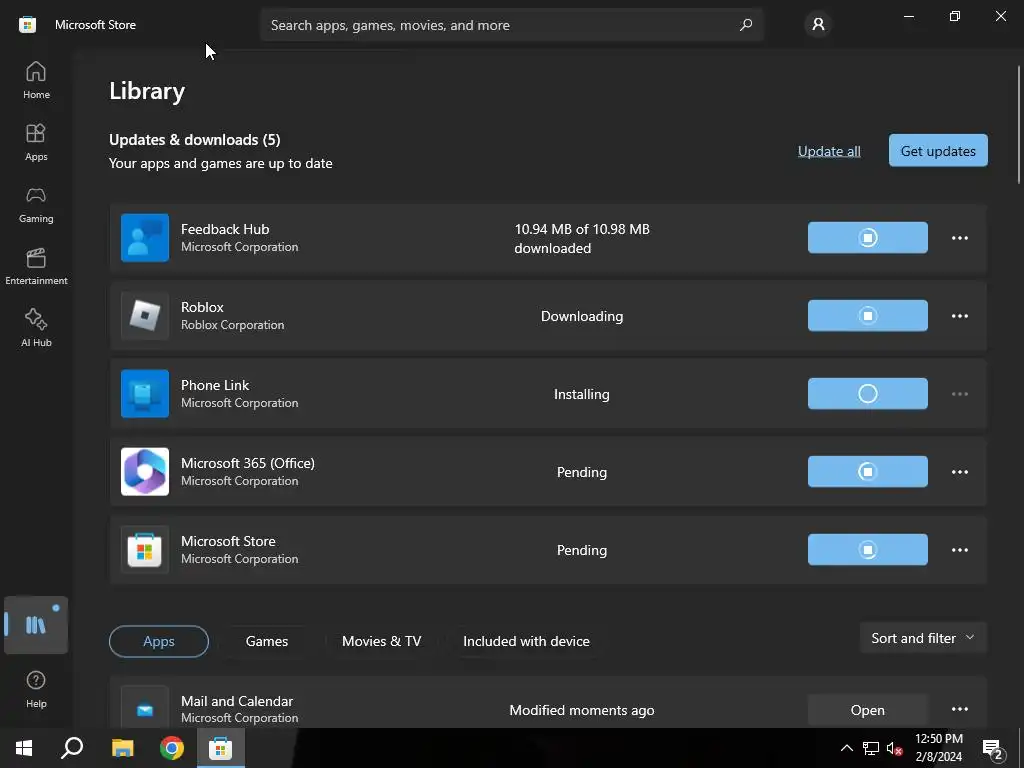Click the Get updates button
Screen dimensions: 1024x768
coord(938,151)
